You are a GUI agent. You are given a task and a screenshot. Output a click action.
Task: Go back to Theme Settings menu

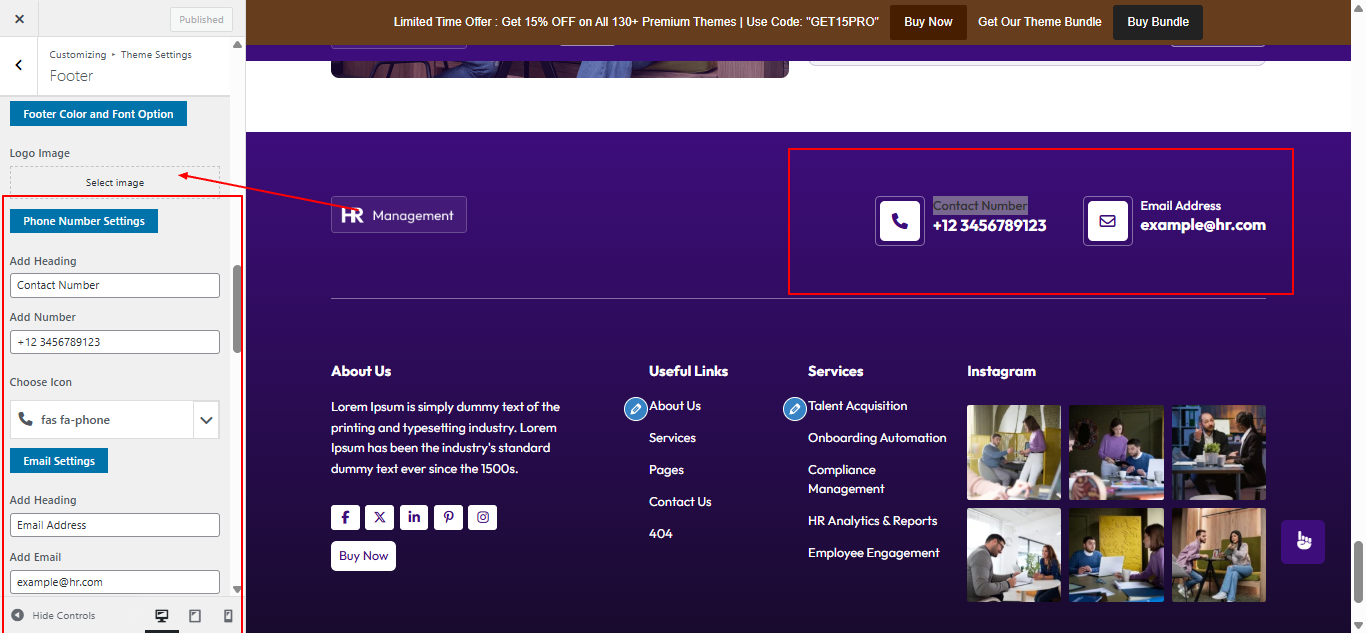[19, 65]
